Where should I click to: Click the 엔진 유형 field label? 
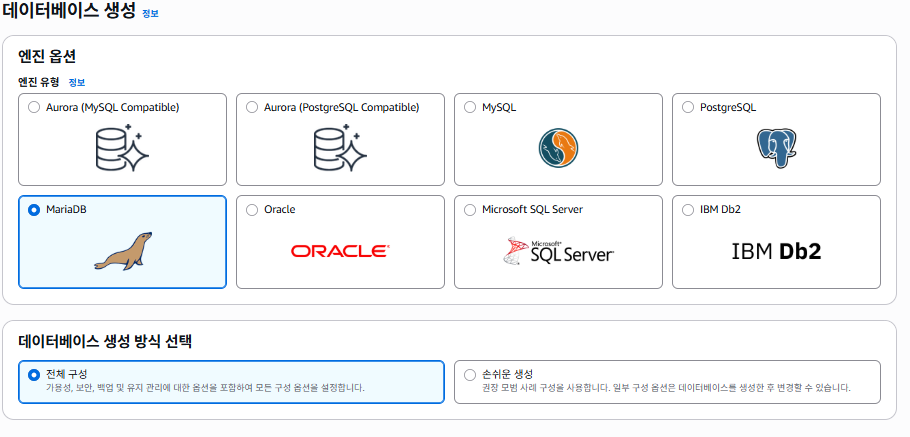39,82
